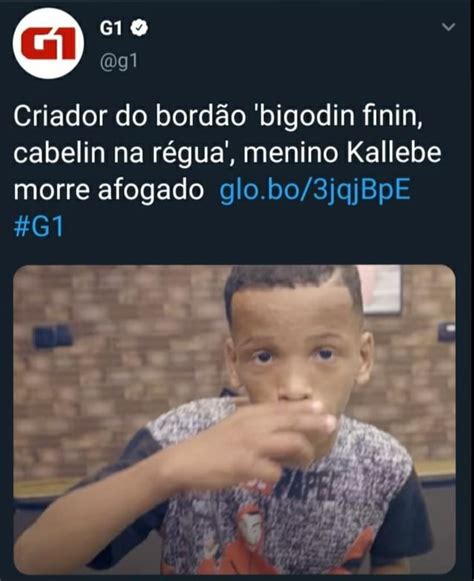474x581 pixels.
Task: Click the blue verified badge next to G1
Action: [x=139, y=28]
